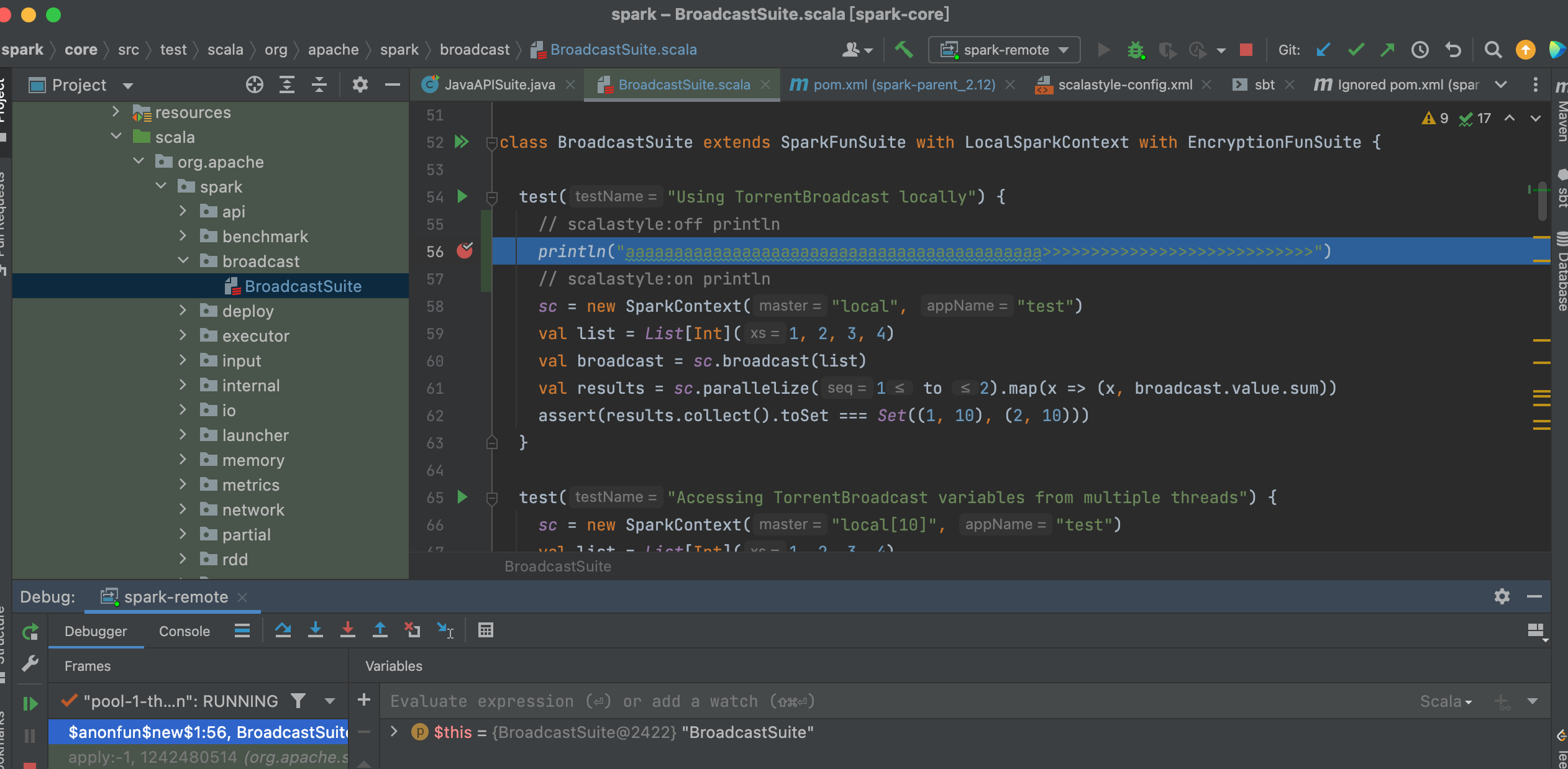Collapse the org.apache package
The width and height of the screenshot is (1568, 769).
point(139,161)
